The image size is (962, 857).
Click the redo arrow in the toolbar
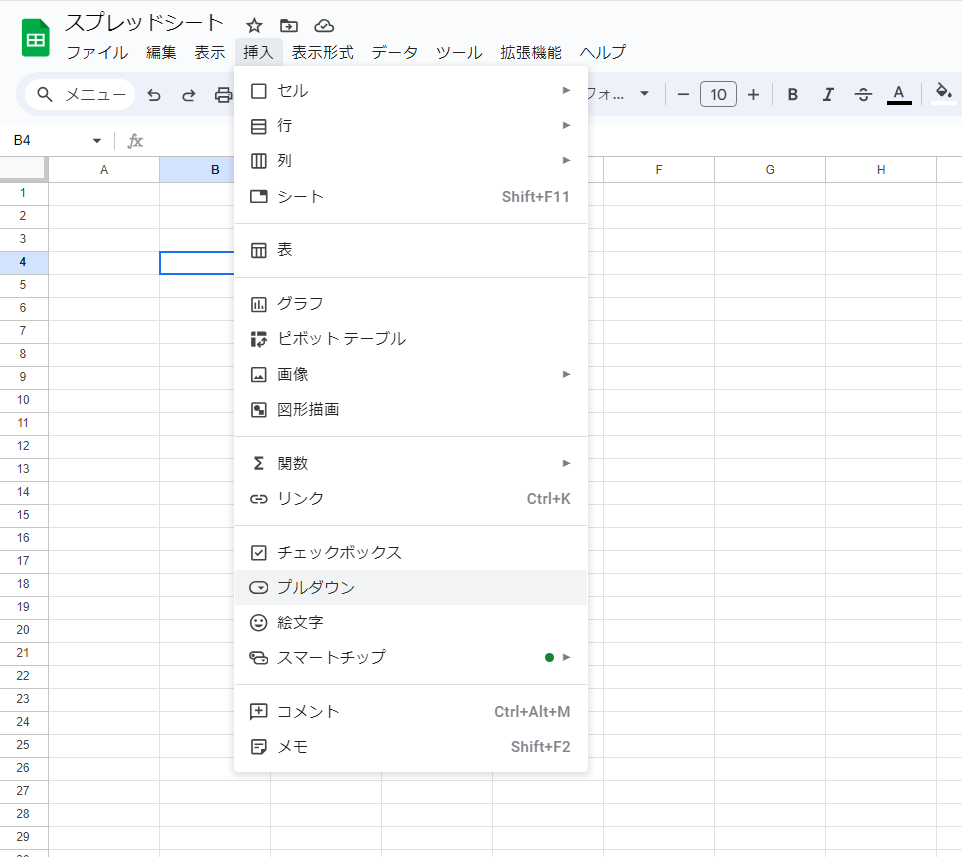188,95
